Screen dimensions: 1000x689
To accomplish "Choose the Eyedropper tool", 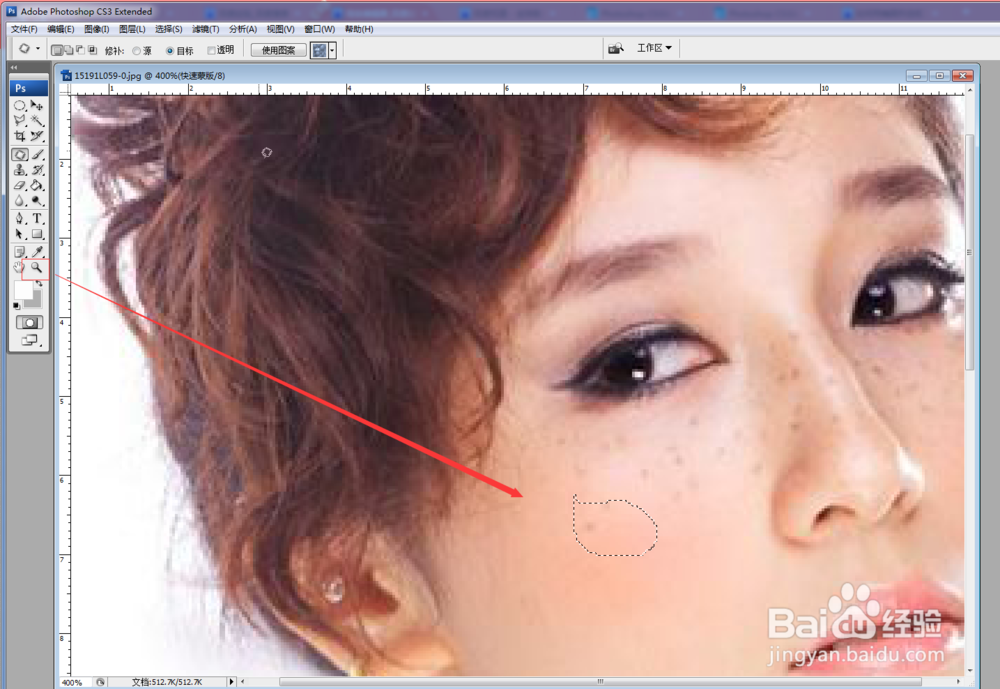I will pos(36,250).
